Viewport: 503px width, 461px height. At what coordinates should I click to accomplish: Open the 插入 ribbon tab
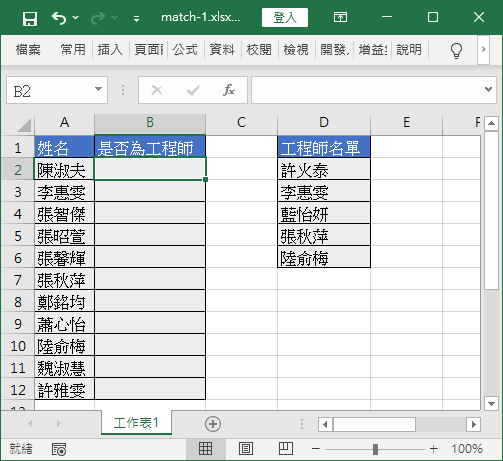tap(110, 50)
